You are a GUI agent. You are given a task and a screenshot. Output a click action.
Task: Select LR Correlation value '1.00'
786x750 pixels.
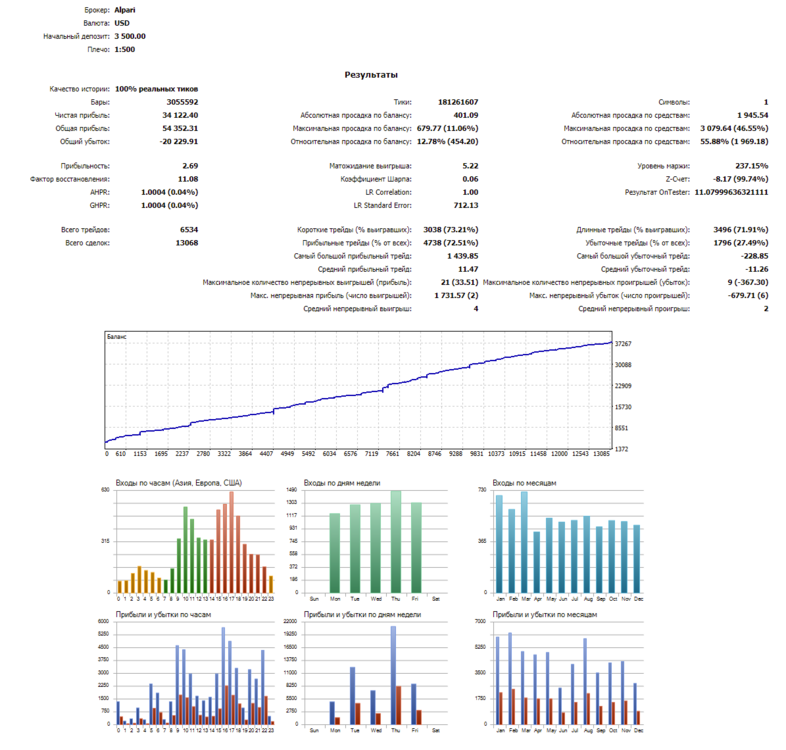click(470, 192)
